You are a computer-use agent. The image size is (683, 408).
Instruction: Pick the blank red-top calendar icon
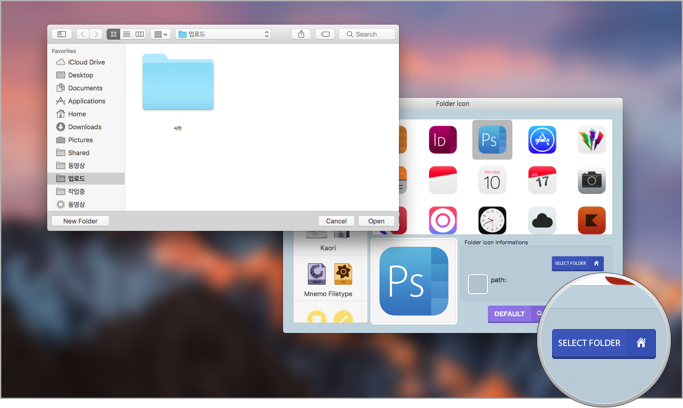(x=443, y=180)
